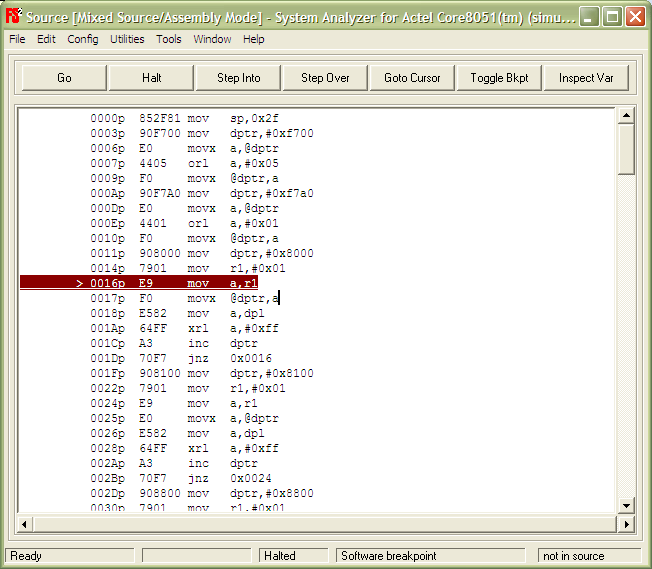Click the Step Into button
The height and width of the screenshot is (569, 652).
click(x=238, y=78)
